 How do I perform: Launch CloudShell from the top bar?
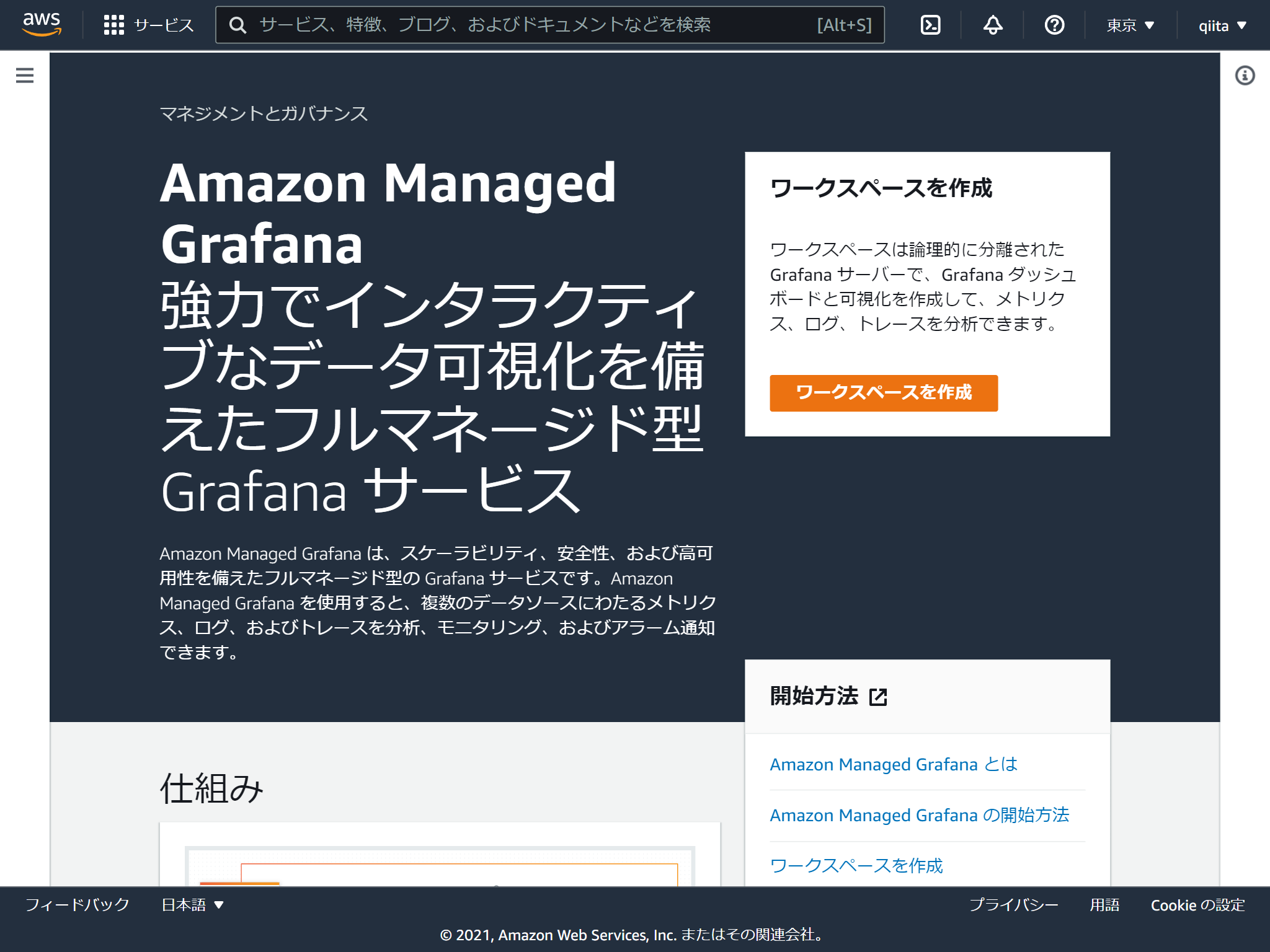click(x=930, y=25)
